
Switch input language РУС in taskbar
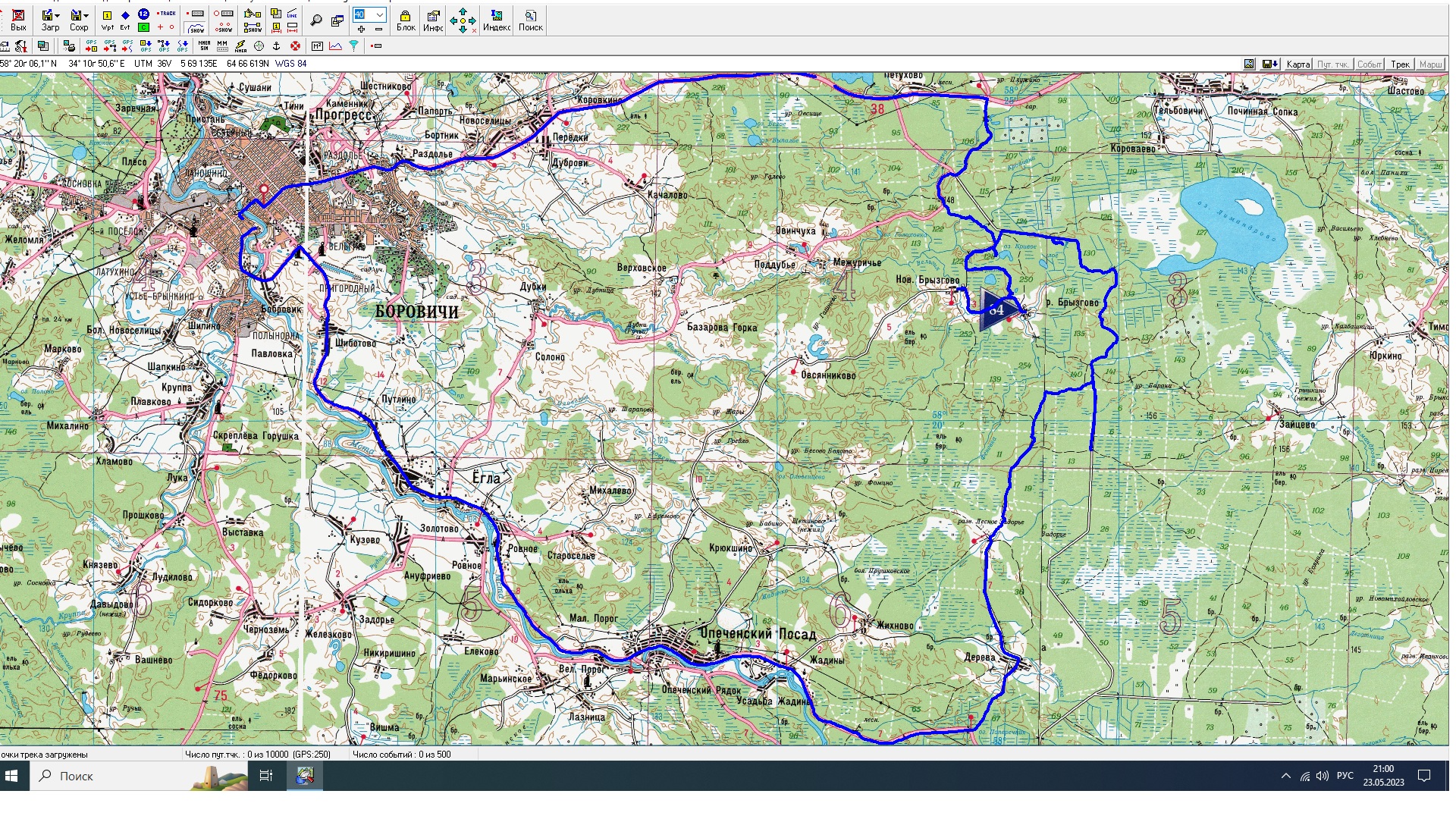(x=1345, y=776)
